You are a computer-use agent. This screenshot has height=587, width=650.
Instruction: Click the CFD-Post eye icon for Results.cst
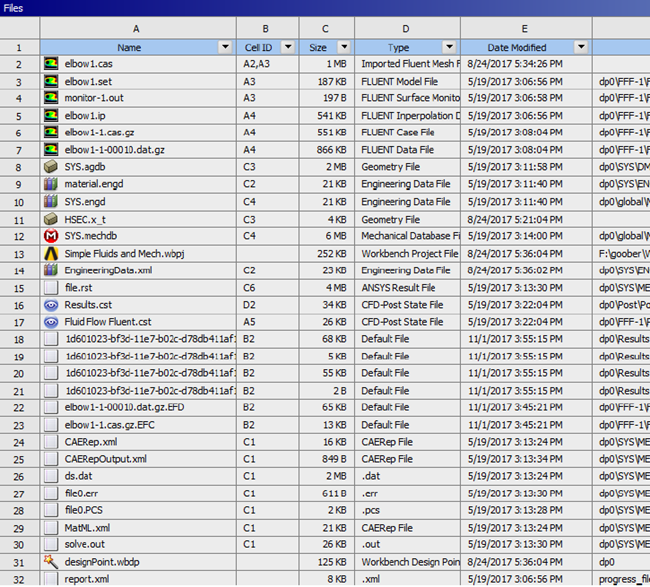tap(51, 305)
